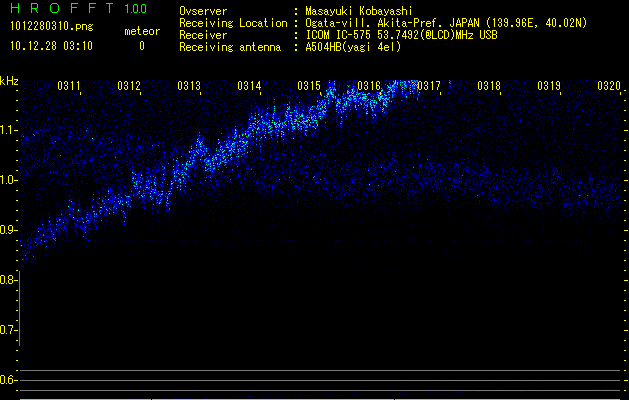This screenshot has height=400, width=629.
Task: Click the 0.6 kHz axis label
Action: (x=8, y=380)
